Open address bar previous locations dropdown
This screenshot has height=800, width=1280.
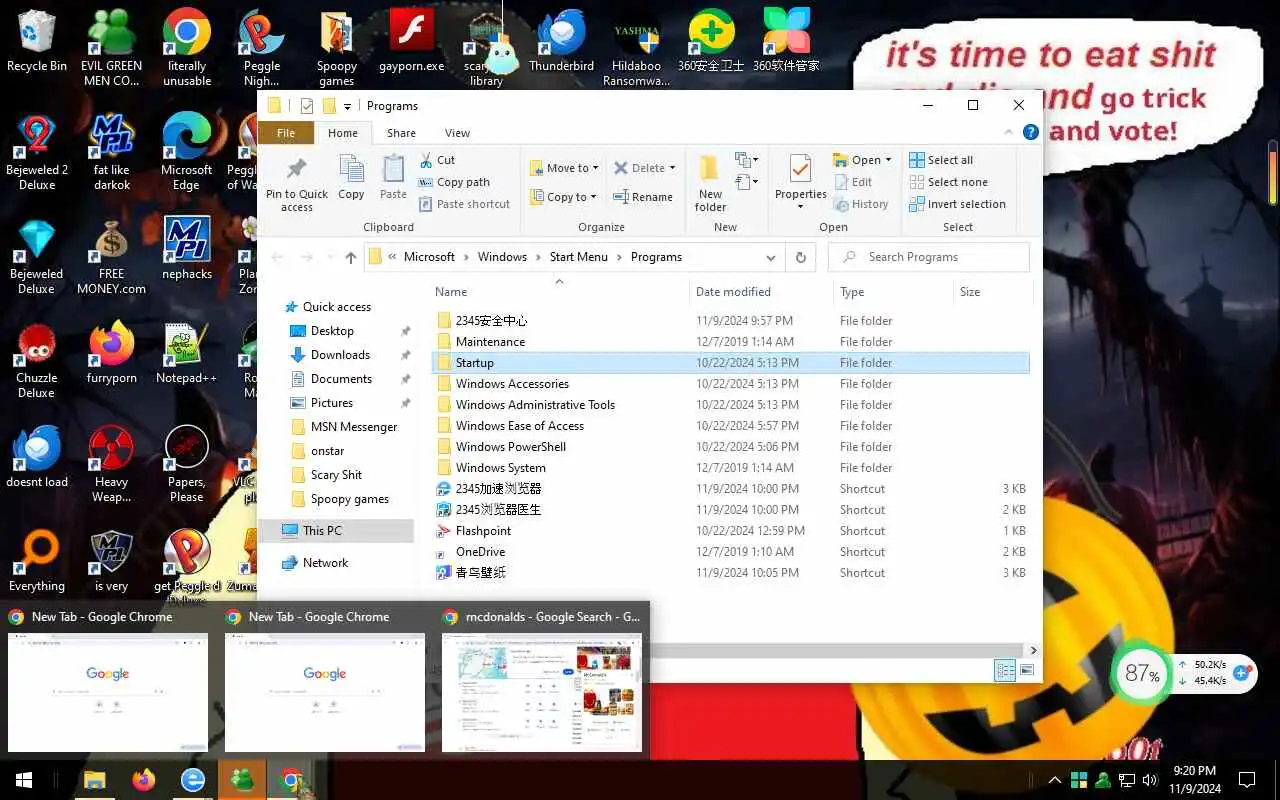[x=770, y=257]
